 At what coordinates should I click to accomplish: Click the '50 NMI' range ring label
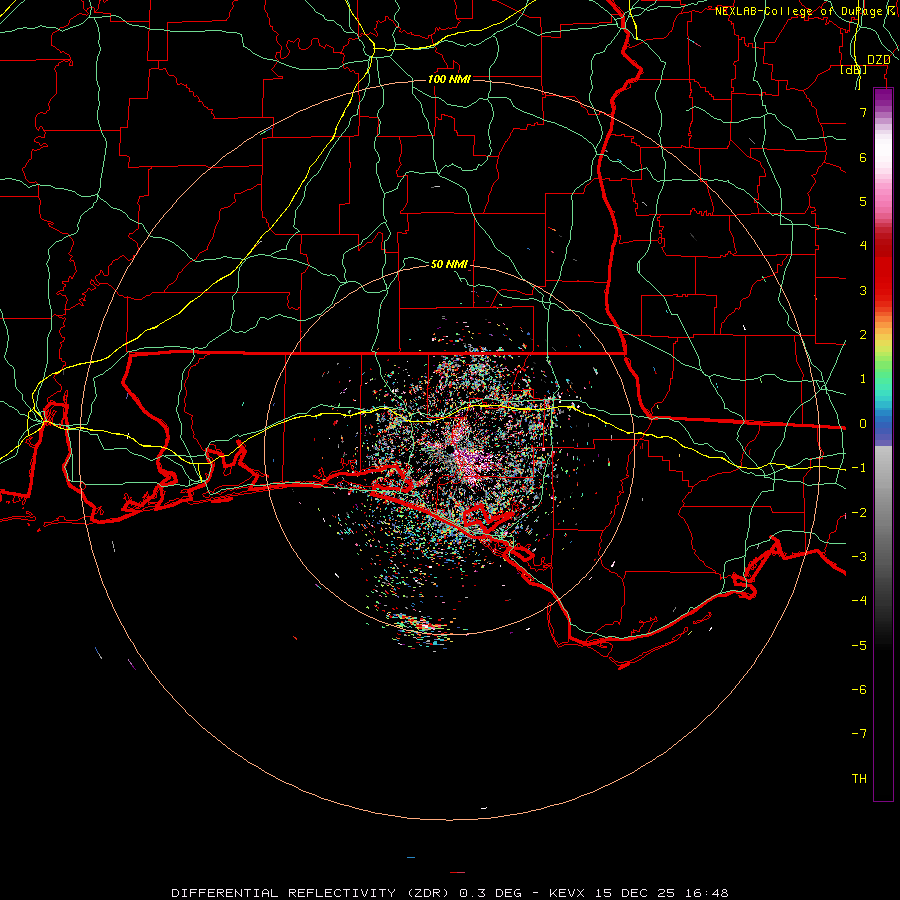click(449, 264)
